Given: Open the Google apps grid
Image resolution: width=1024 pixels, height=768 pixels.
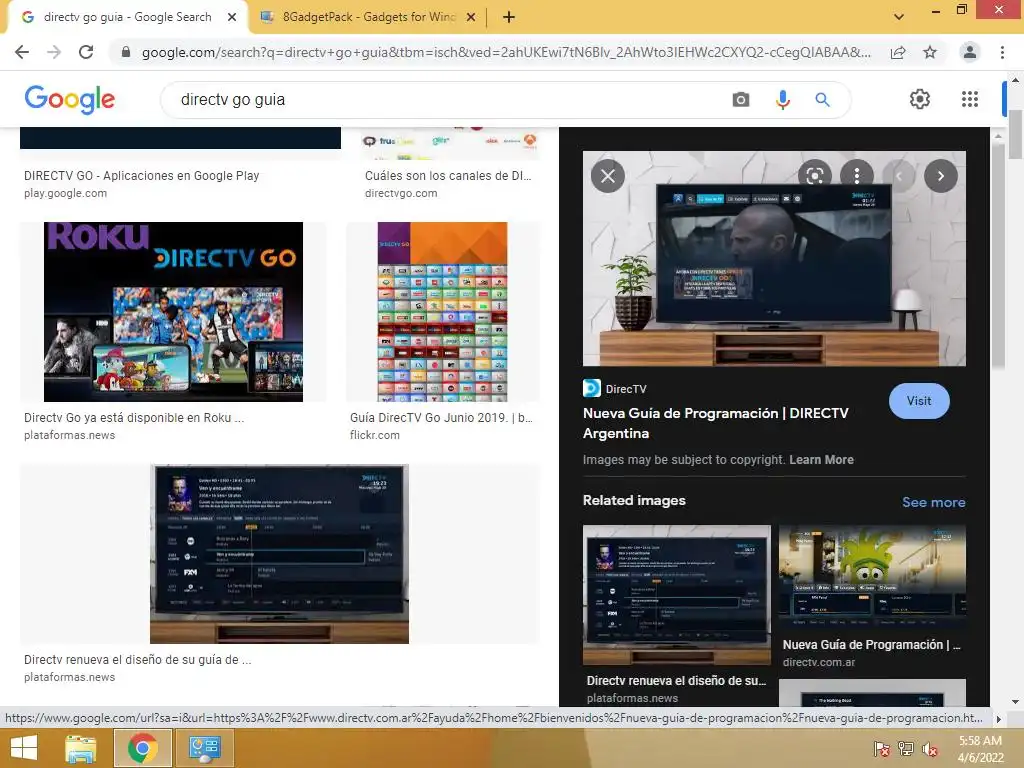Looking at the screenshot, I should (x=970, y=99).
